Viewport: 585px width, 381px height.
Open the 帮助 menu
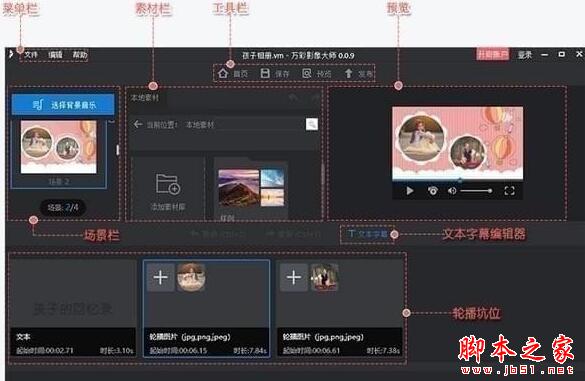(79, 55)
